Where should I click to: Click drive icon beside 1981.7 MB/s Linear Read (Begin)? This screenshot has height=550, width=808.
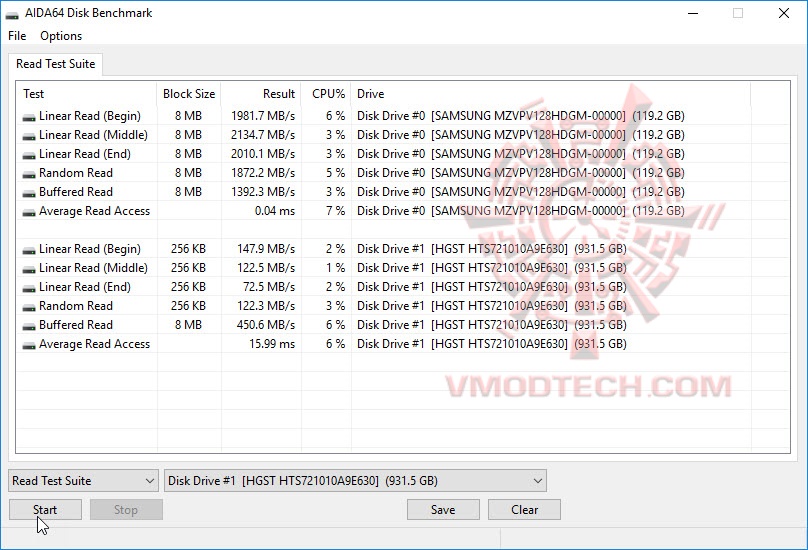tap(29, 117)
